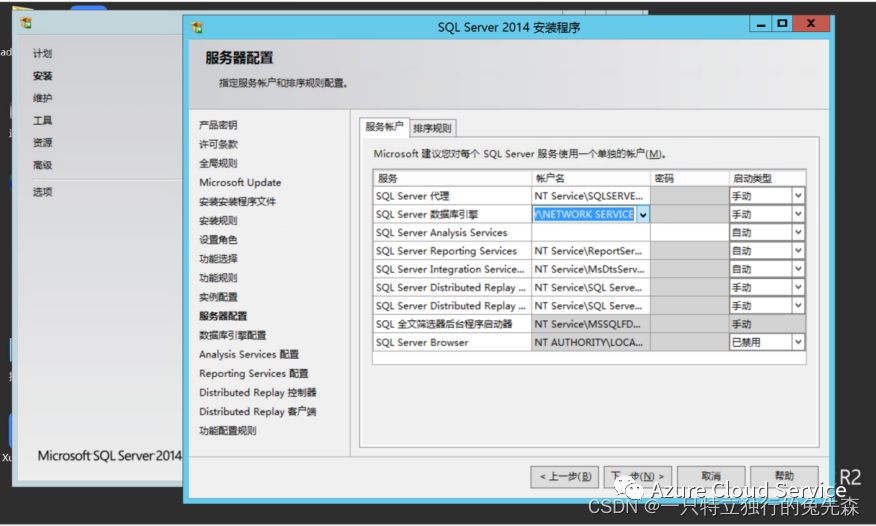Click the 上一步(B) back button

[565, 476]
